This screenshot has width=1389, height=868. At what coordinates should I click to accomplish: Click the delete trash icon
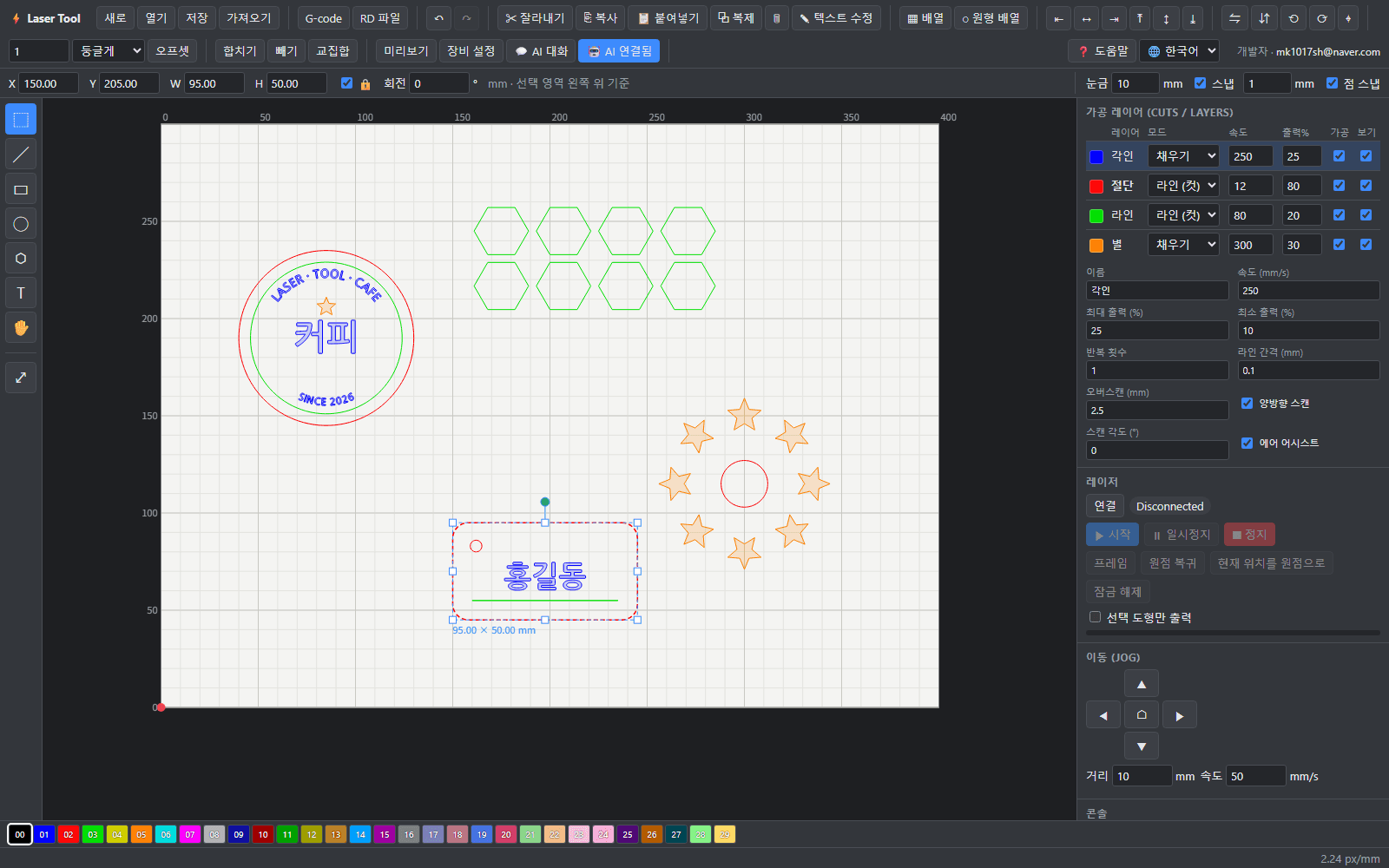(777, 18)
